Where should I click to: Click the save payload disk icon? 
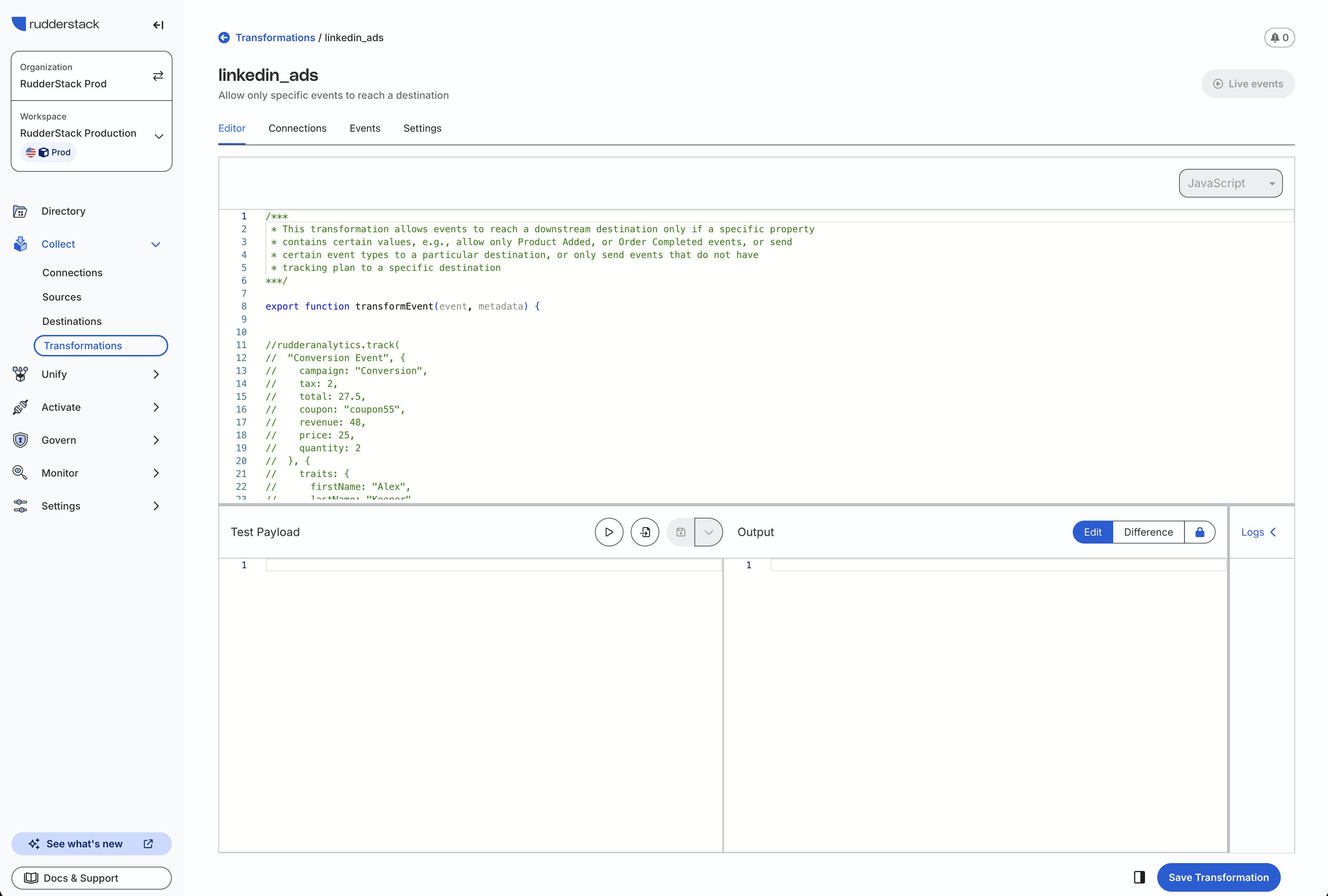tap(680, 532)
